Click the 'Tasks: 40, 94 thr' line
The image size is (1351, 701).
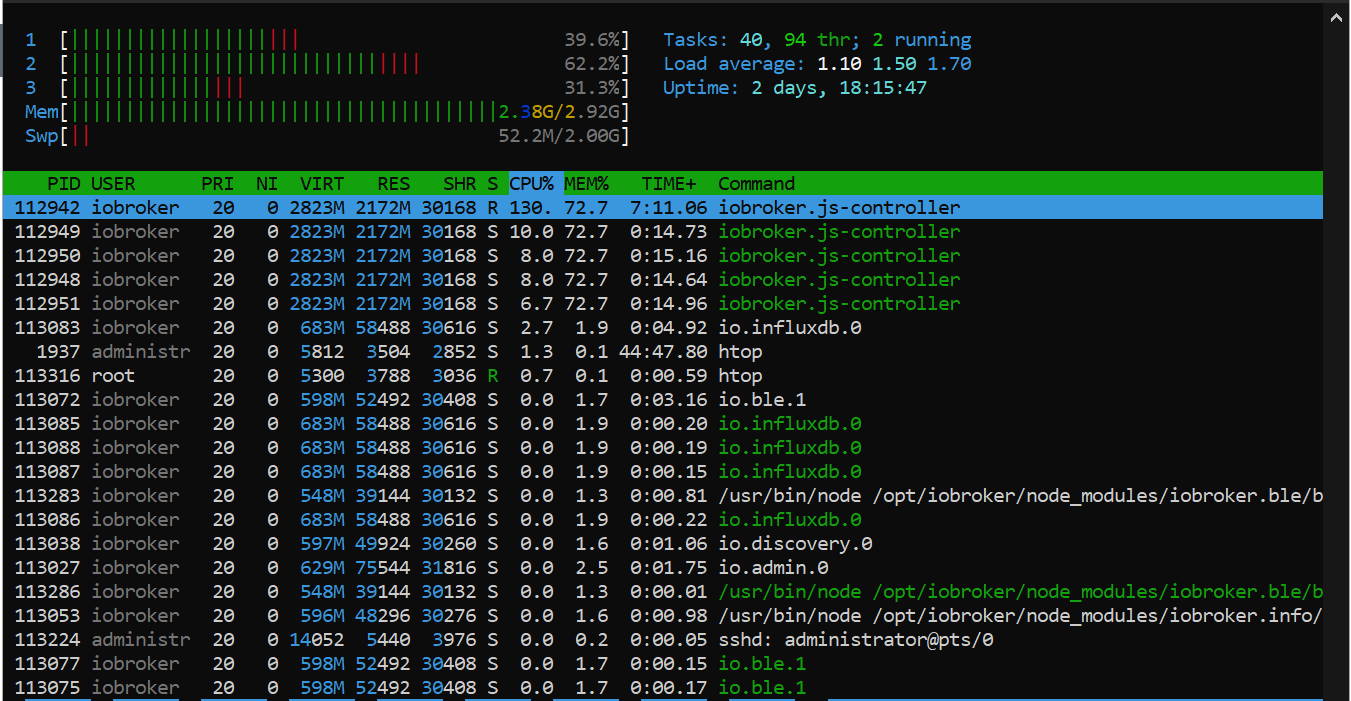coord(817,40)
